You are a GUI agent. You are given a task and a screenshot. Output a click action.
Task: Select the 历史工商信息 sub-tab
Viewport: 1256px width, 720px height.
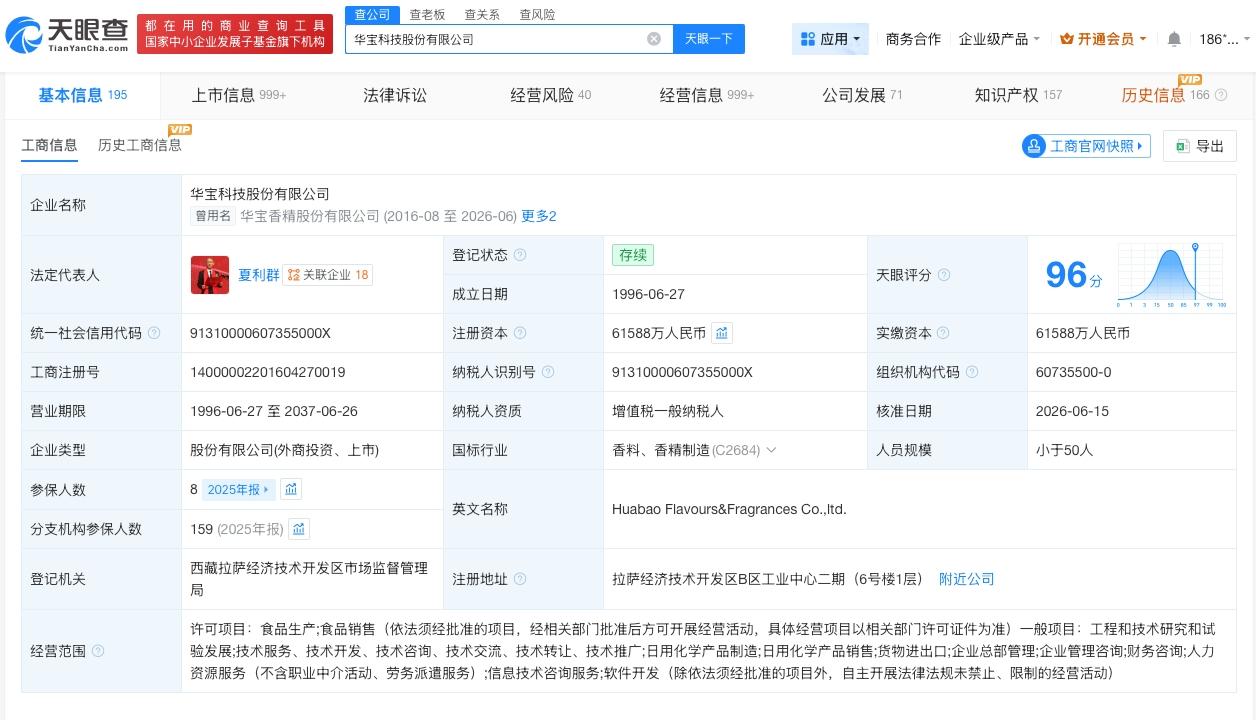point(140,144)
